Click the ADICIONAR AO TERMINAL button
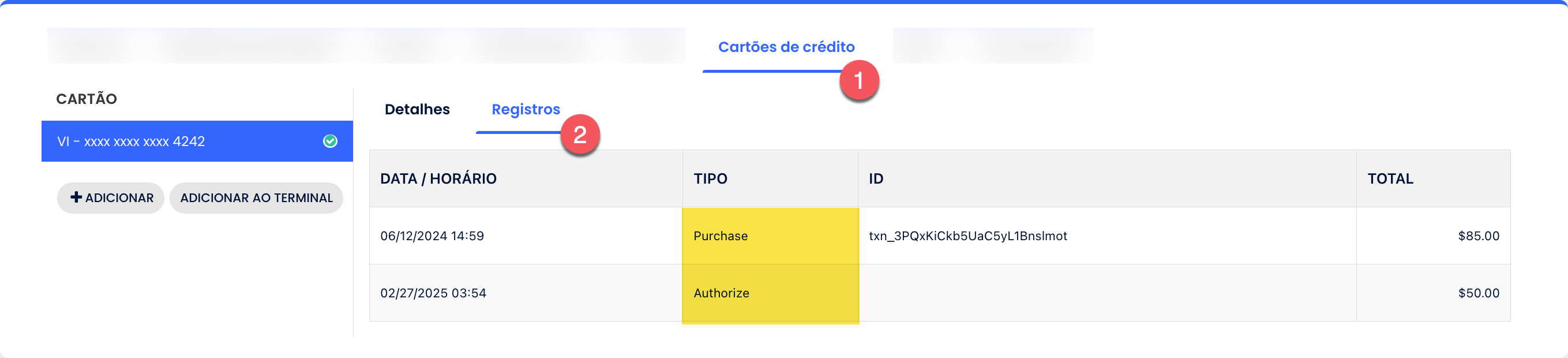The image size is (1568, 358). (x=256, y=198)
